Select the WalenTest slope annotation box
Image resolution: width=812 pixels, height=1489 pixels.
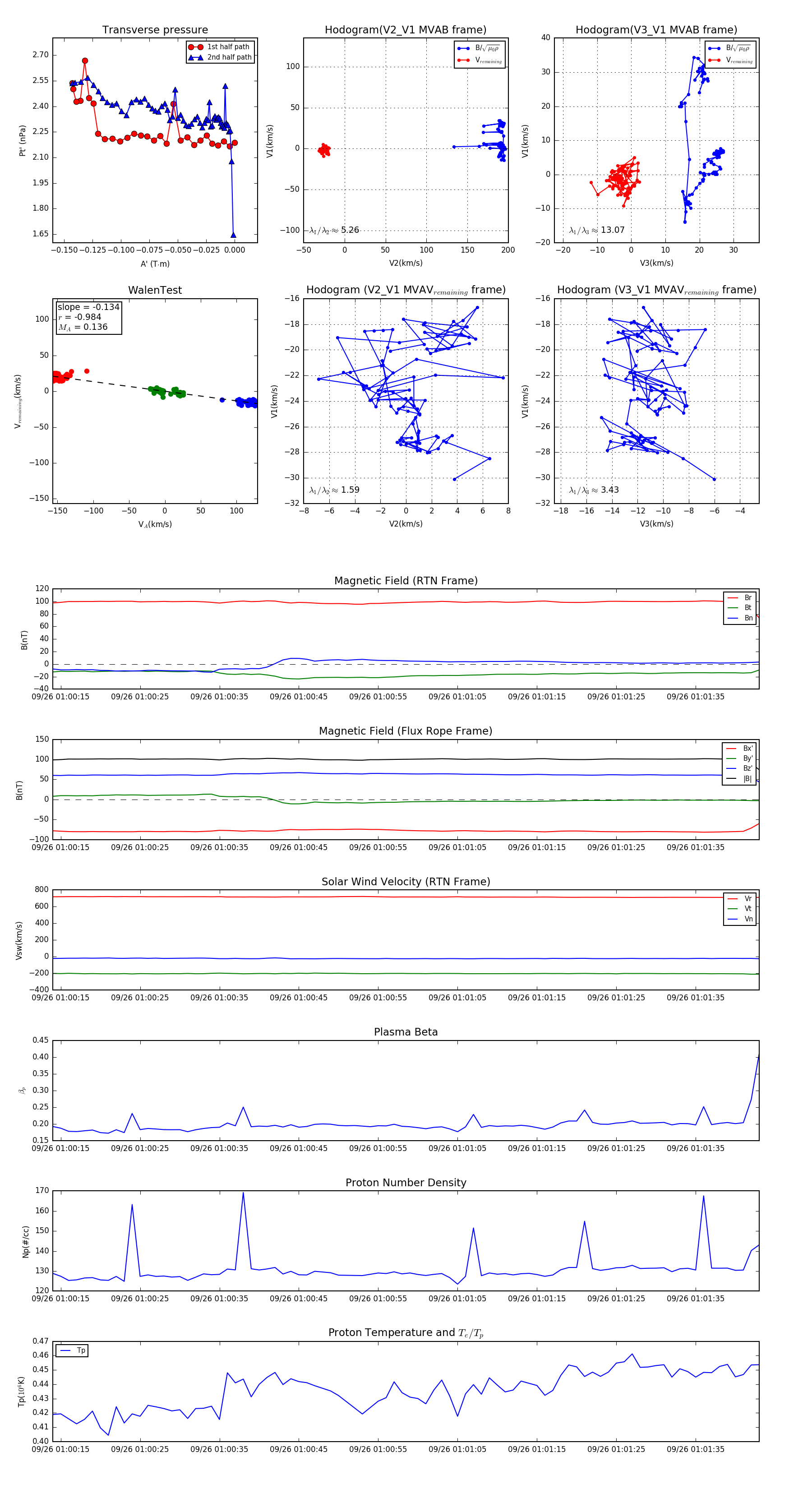(88, 317)
